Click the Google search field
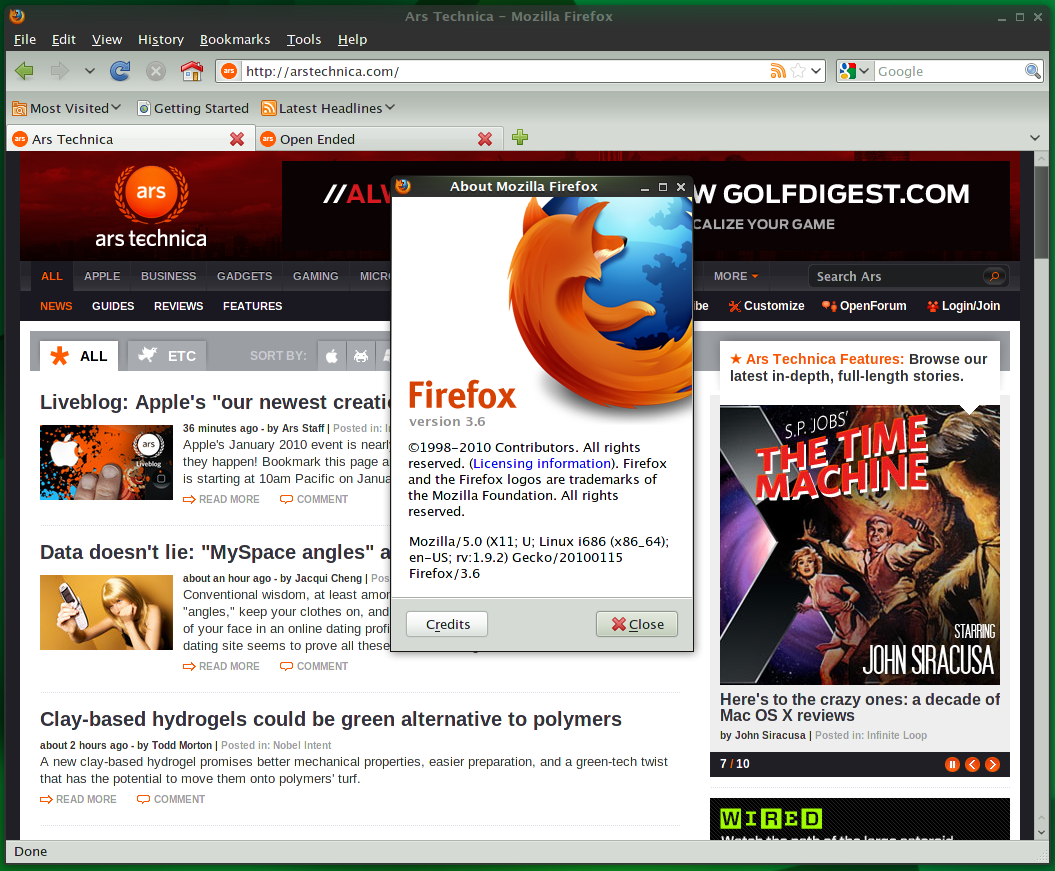Screen dimensions: 1055x871 (949, 71)
